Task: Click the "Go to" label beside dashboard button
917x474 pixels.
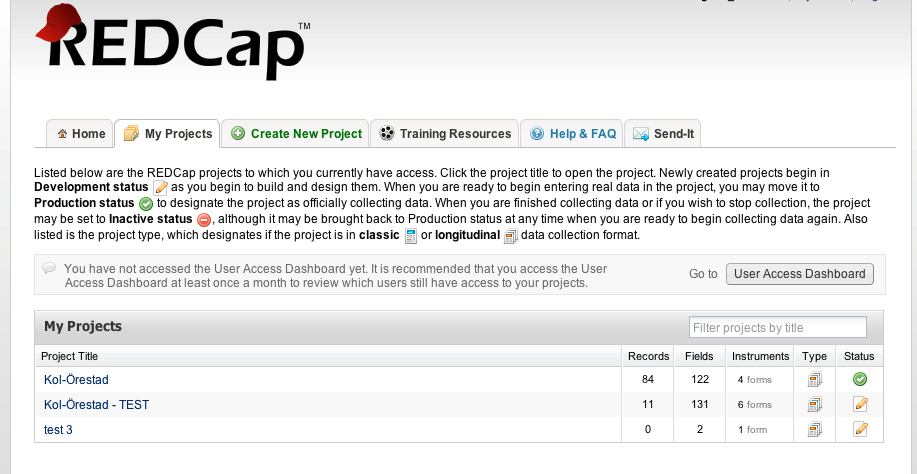Action: (x=703, y=274)
